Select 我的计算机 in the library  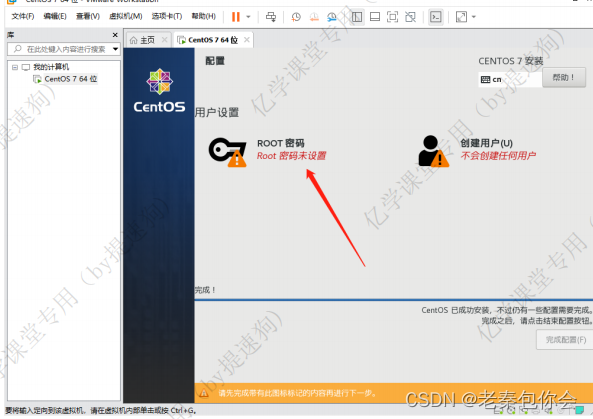(51, 67)
